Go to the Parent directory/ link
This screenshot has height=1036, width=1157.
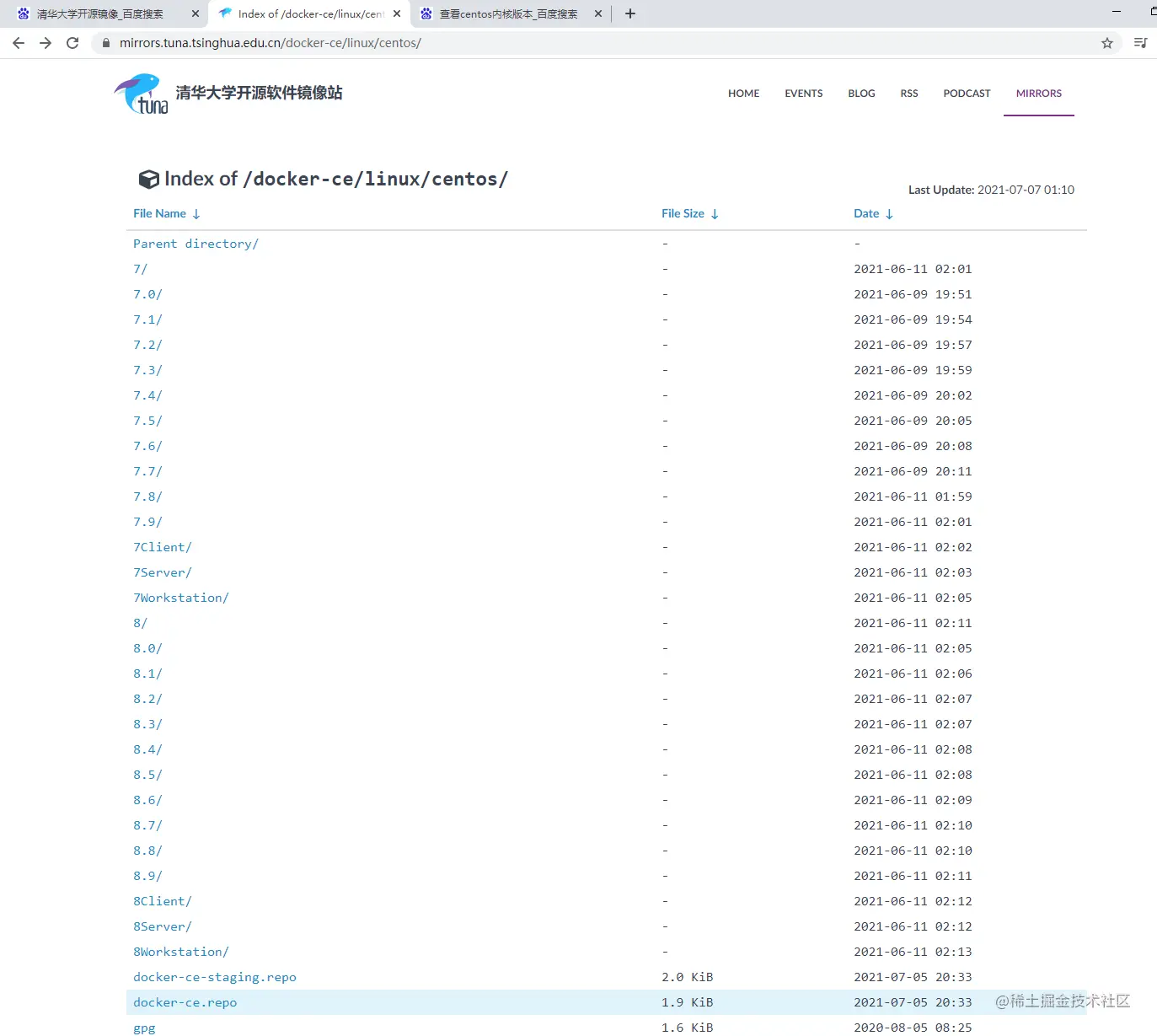(196, 244)
